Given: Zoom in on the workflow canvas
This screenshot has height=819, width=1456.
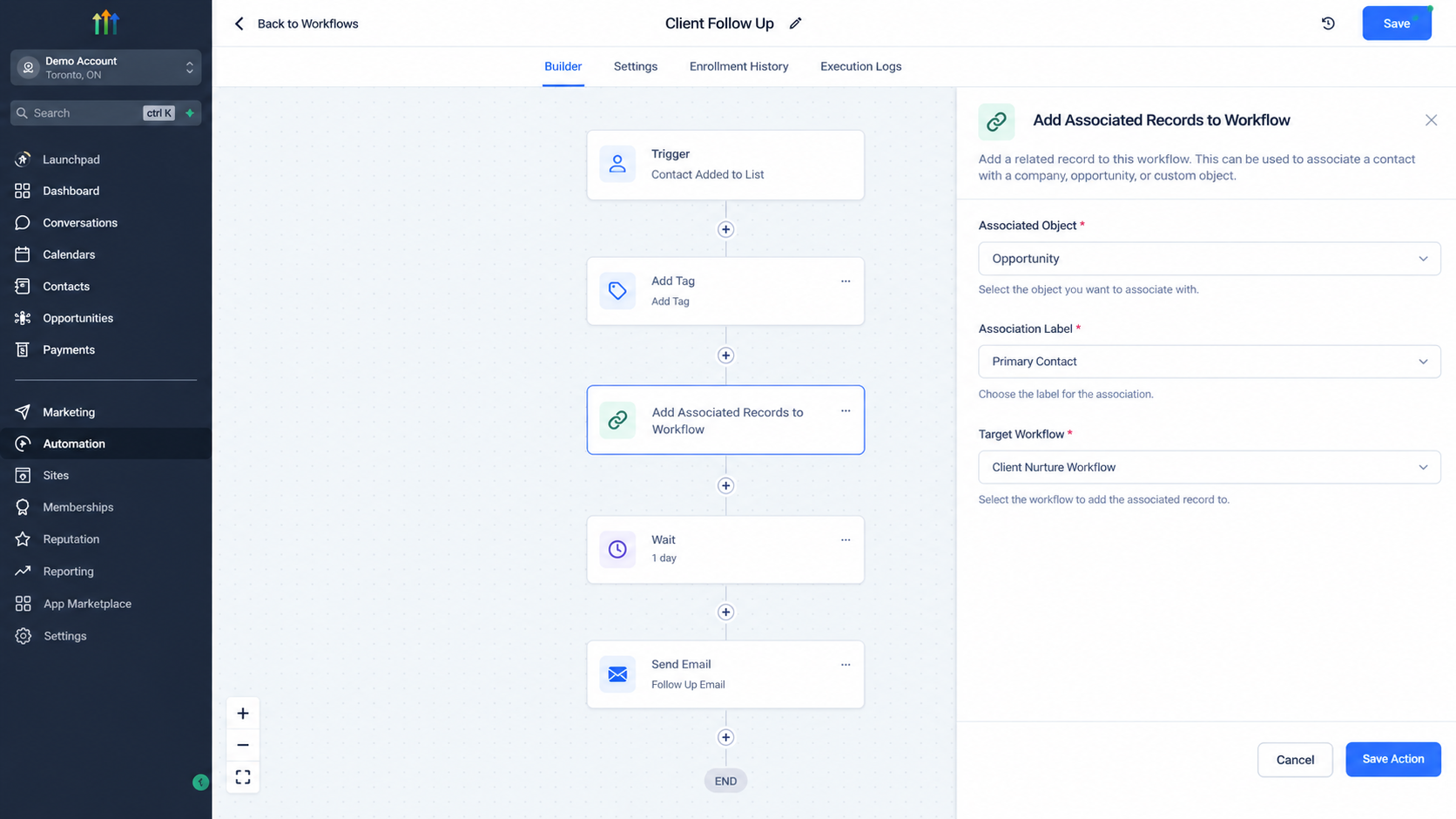Looking at the screenshot, I should pos(243,714).
